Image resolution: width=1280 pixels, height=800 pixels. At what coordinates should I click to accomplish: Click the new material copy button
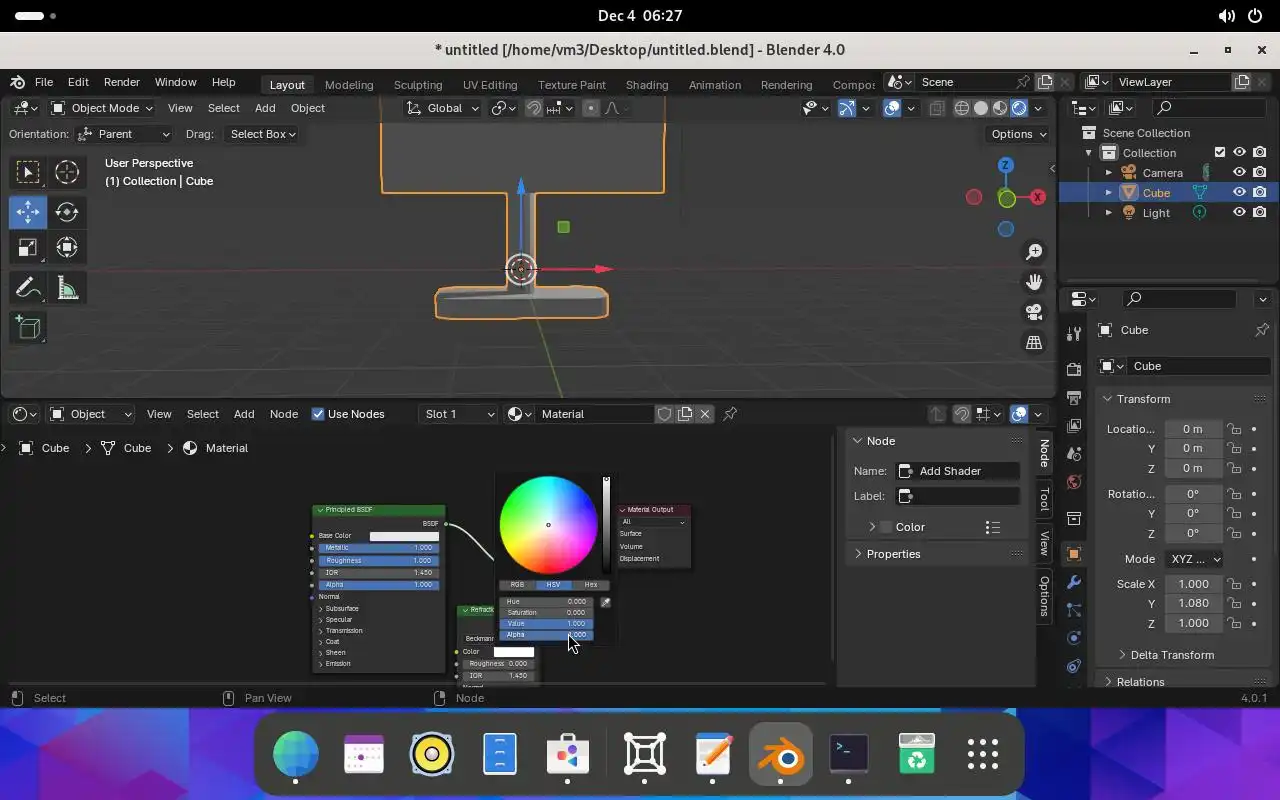[x=685, y=414]
